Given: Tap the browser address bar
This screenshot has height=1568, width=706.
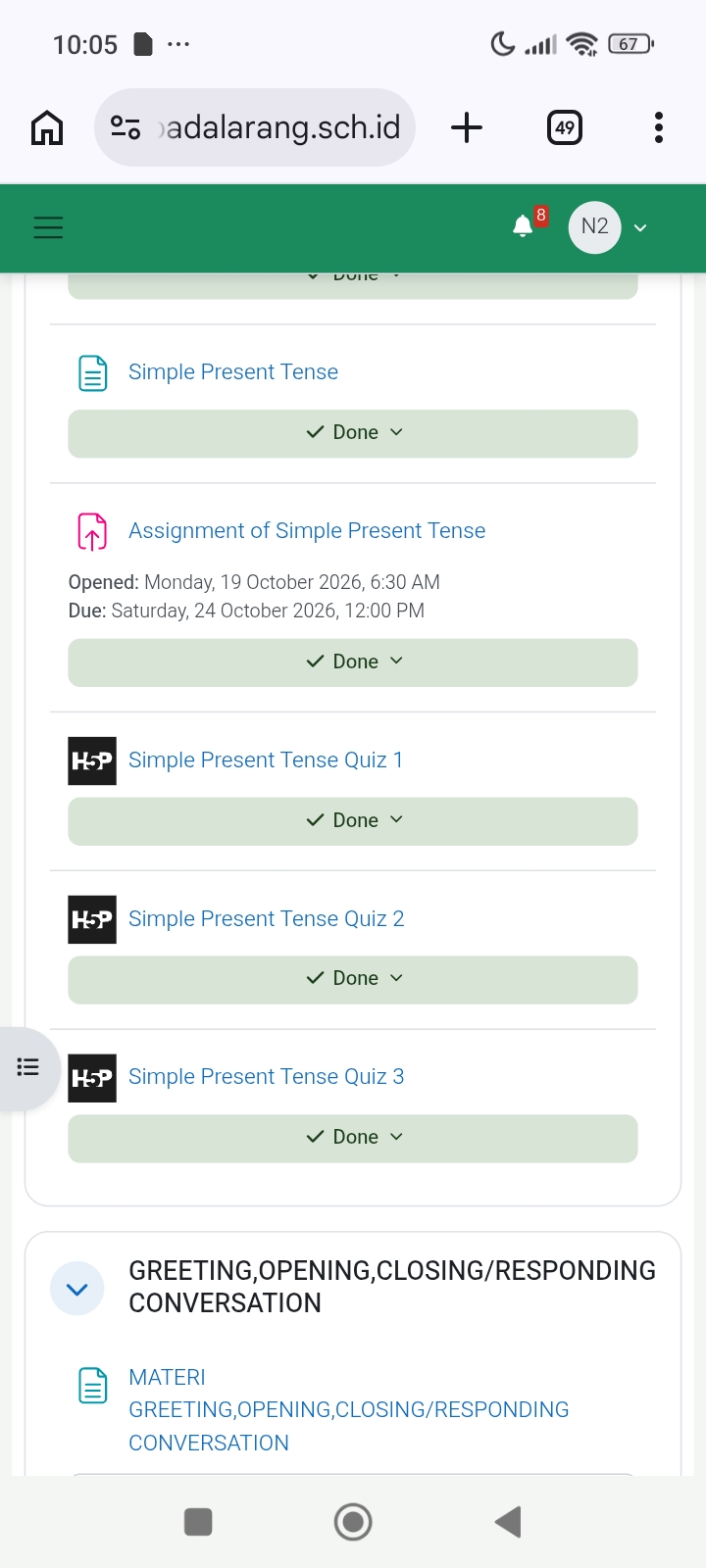Looking at the screenshot, I should 255,127.
